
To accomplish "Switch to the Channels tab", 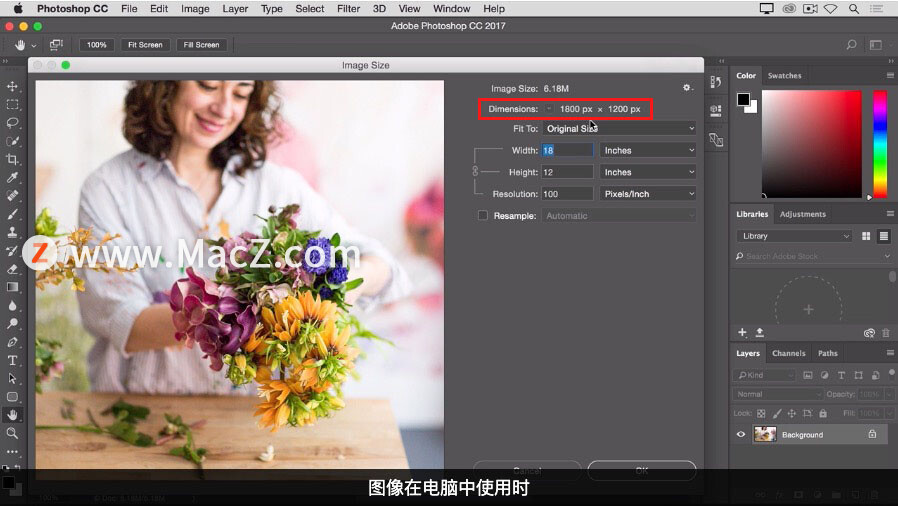I will (x=788, y=353).
